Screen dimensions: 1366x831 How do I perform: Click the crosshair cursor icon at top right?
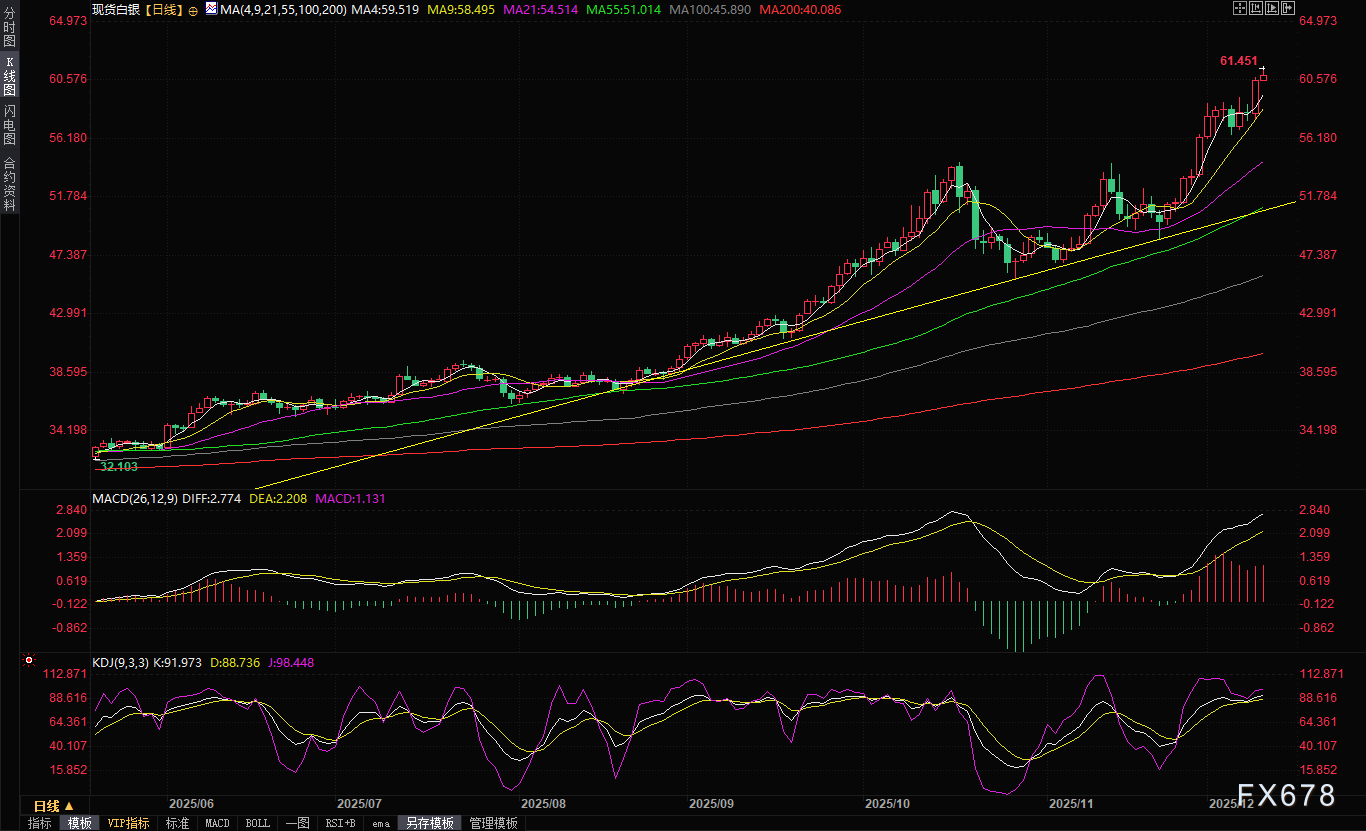(x=1240, y=9)
